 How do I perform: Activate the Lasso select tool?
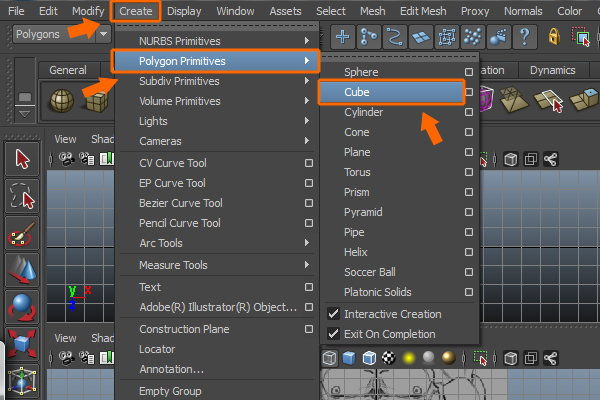[x=22, y=196]
